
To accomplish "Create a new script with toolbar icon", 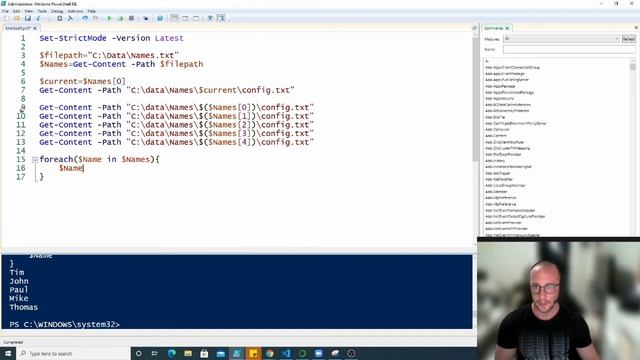I will [6, 18].
